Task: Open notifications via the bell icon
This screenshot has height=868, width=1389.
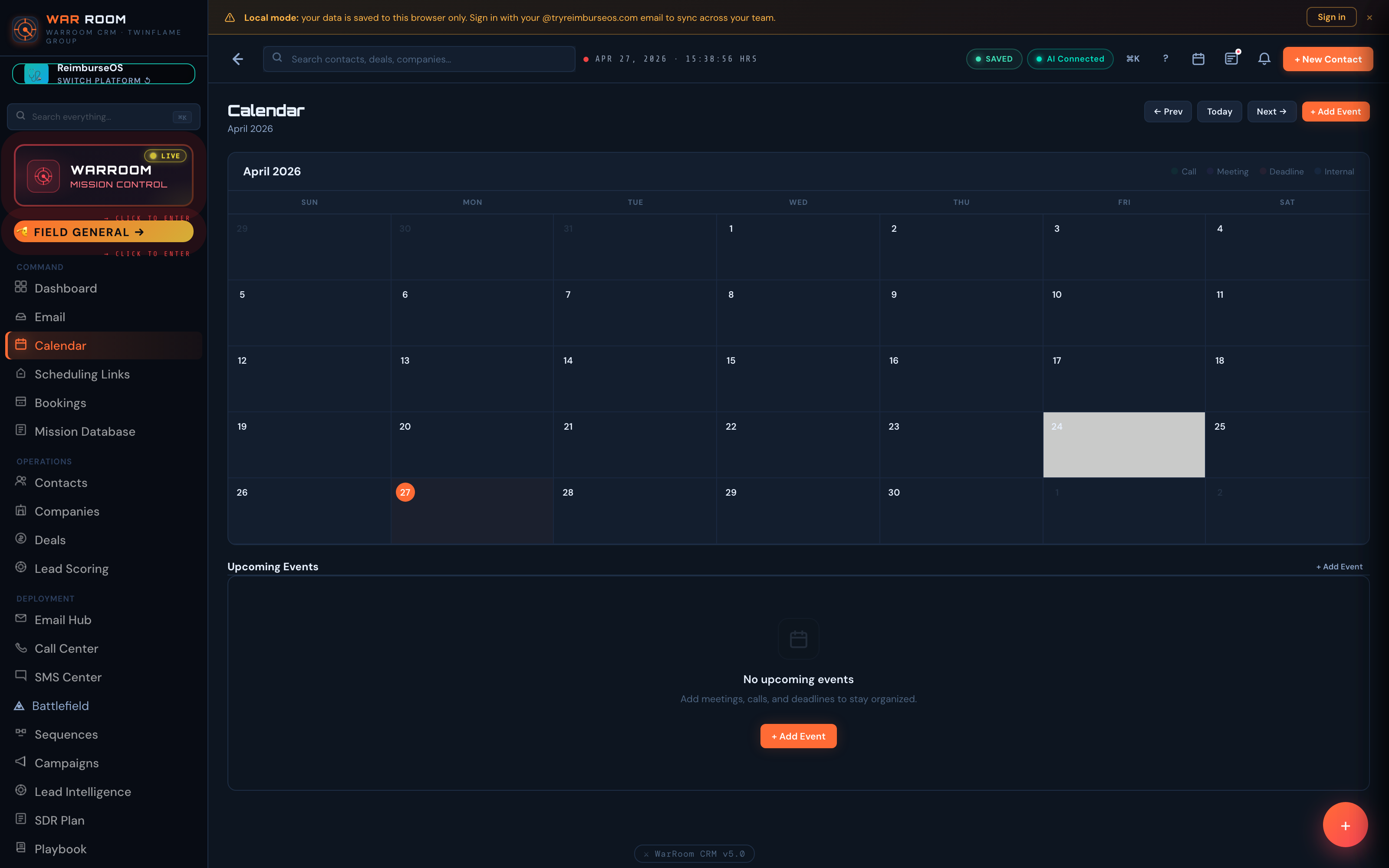Action: click(x=1264, y=59)
